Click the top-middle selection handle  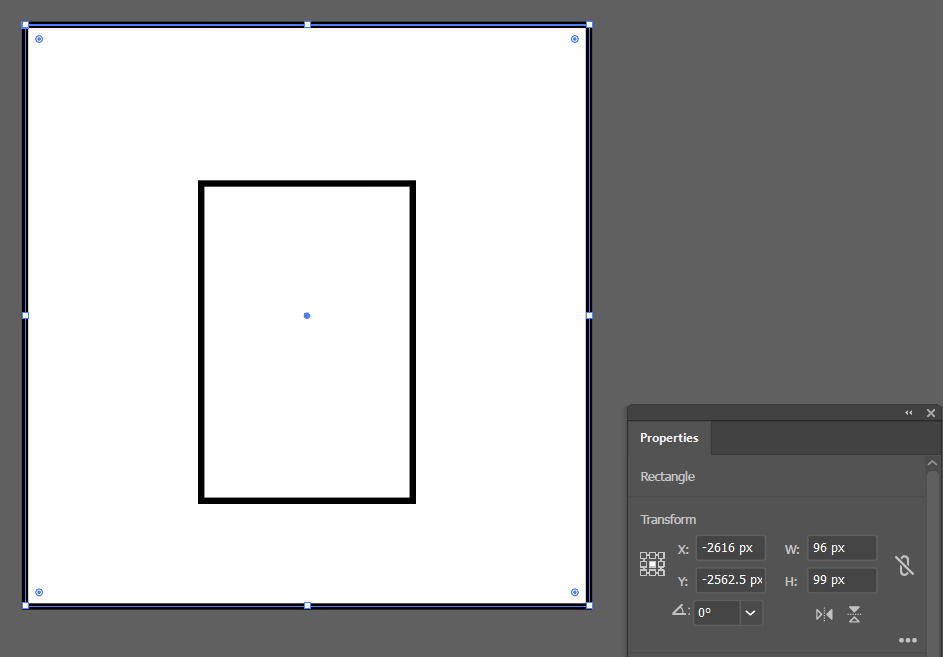[x=307, y=25]
